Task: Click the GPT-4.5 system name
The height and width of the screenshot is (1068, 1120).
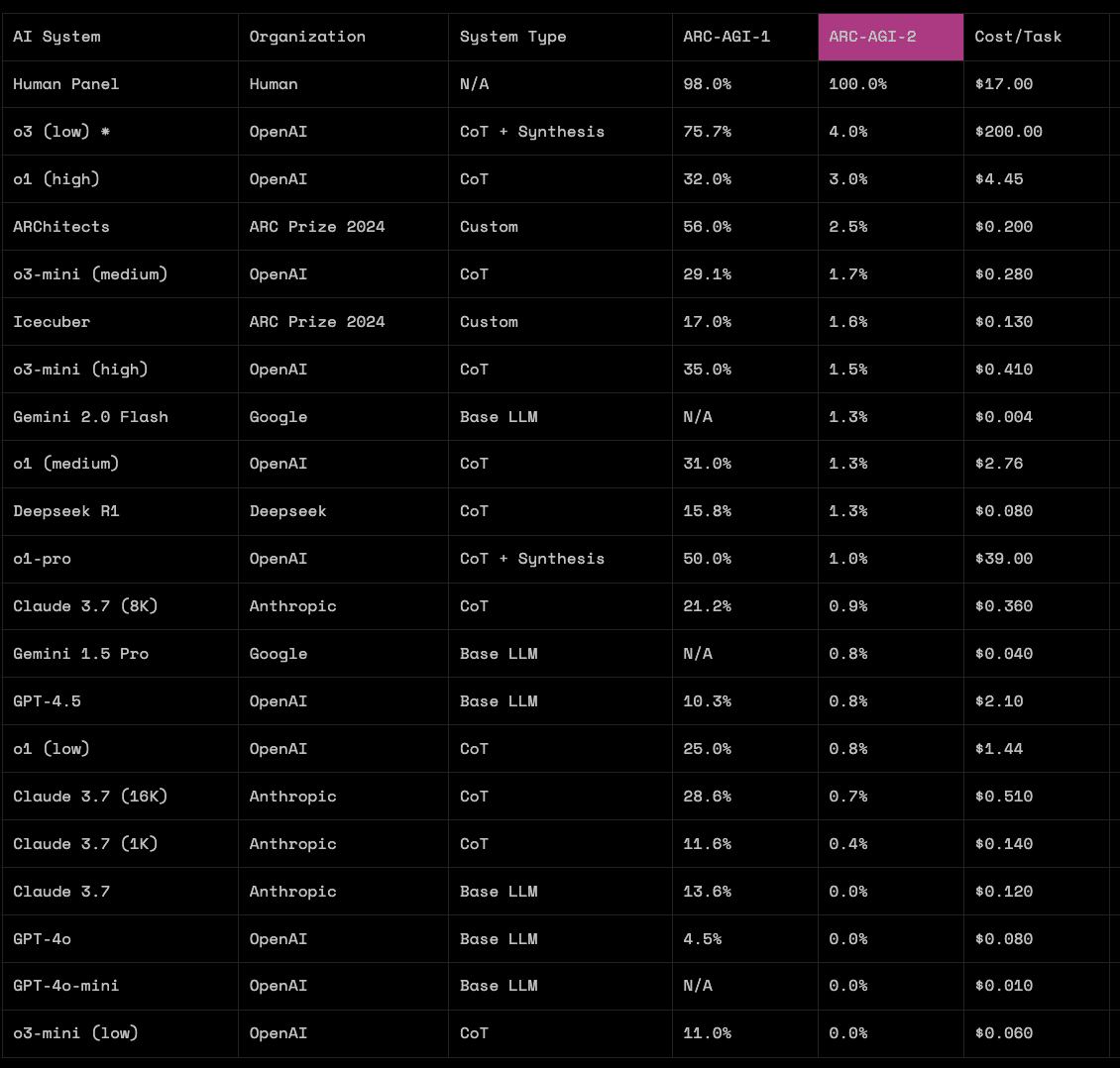Action: pos(47,701)
